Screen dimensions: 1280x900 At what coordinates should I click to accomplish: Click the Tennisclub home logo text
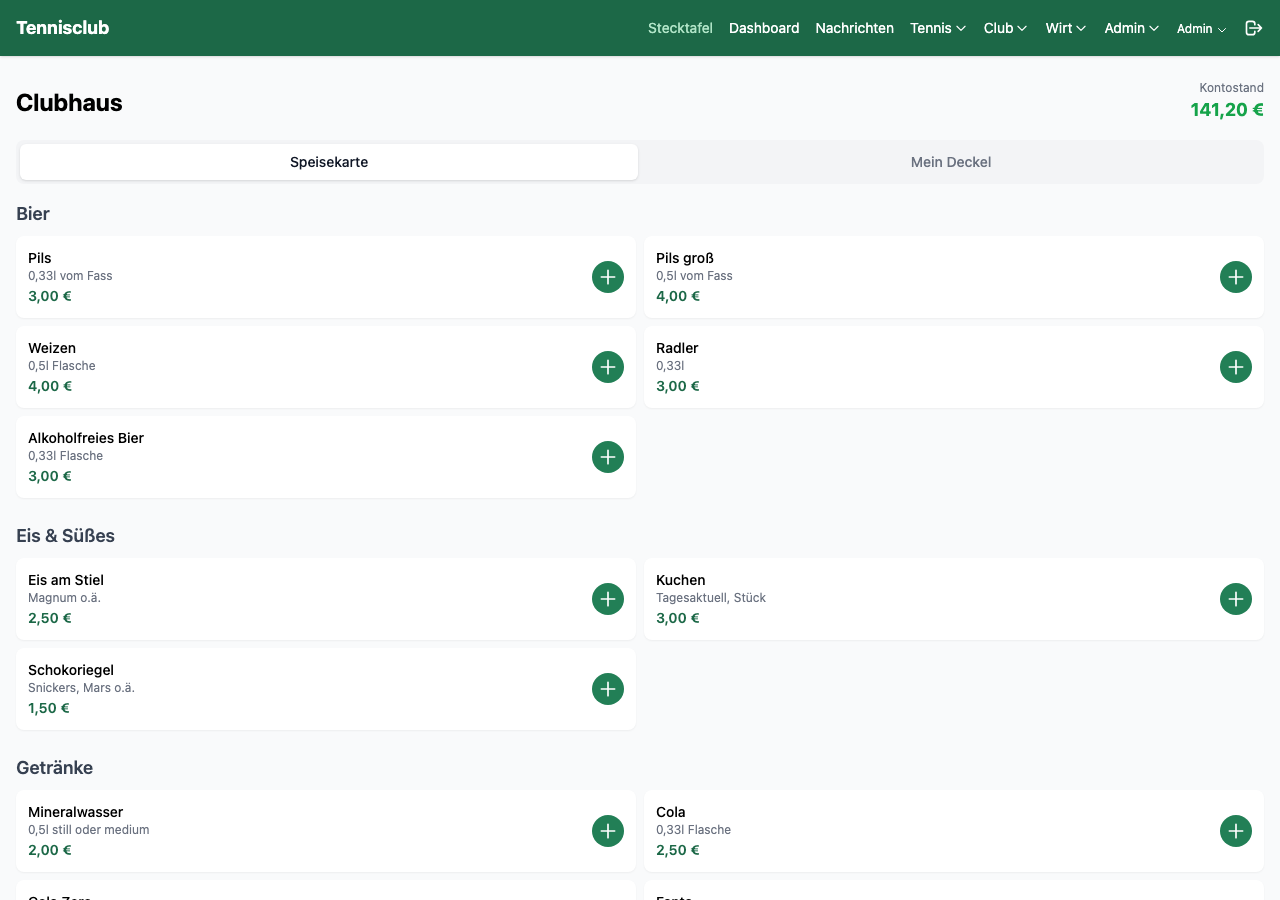63,28
